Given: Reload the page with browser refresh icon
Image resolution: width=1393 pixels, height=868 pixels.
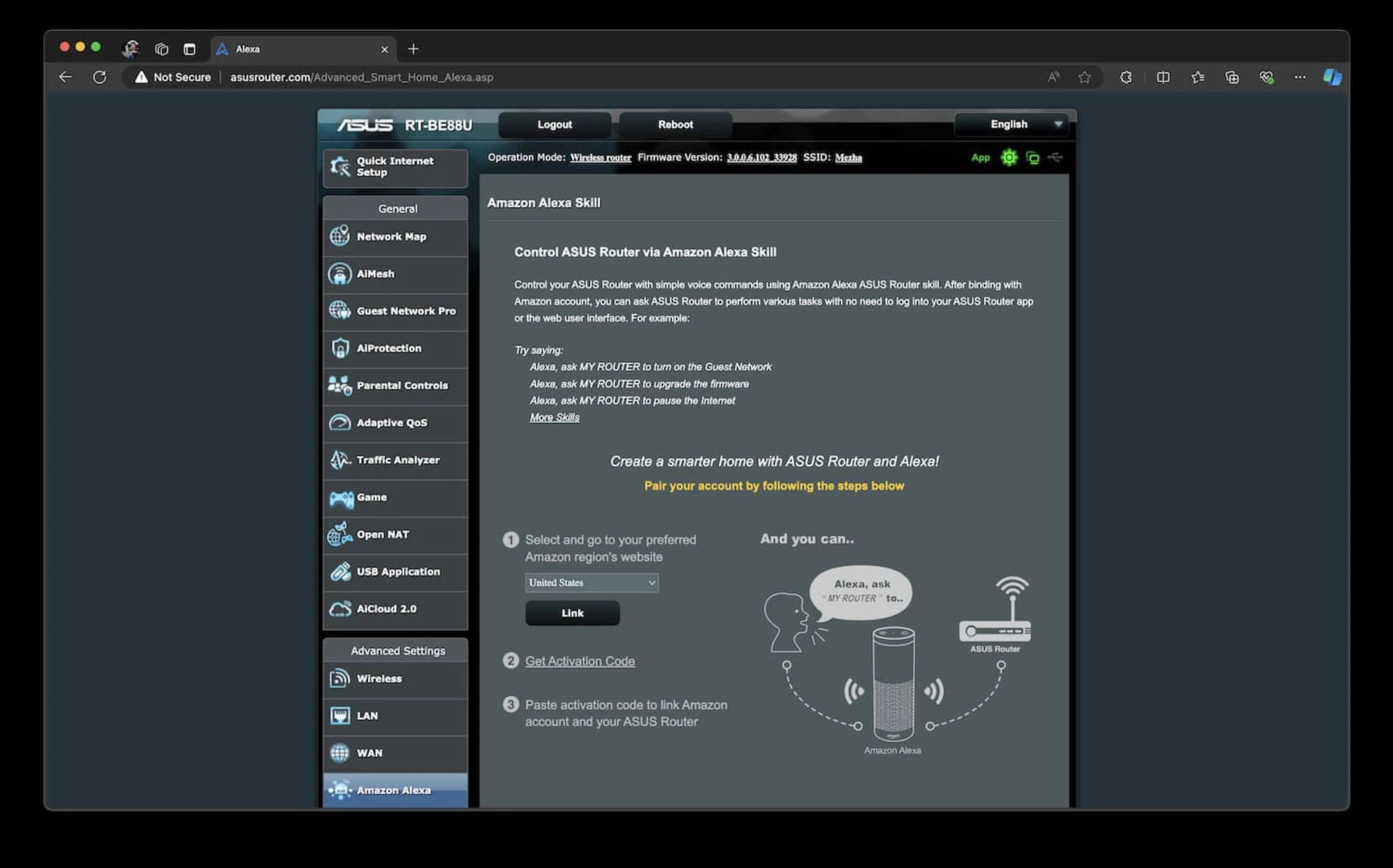Looking at the screenshot, I should pos(99,77).
